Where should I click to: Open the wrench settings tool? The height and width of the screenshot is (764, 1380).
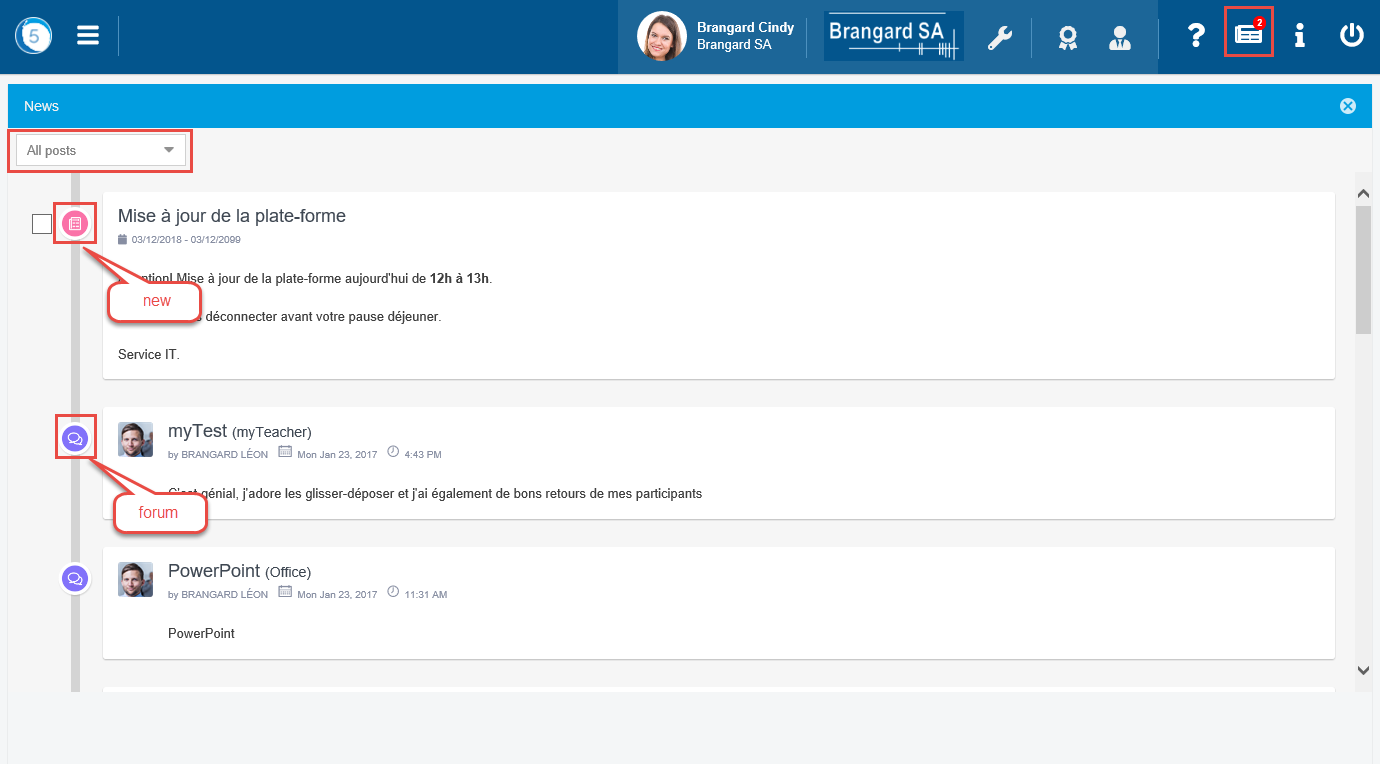coord(999,37)
